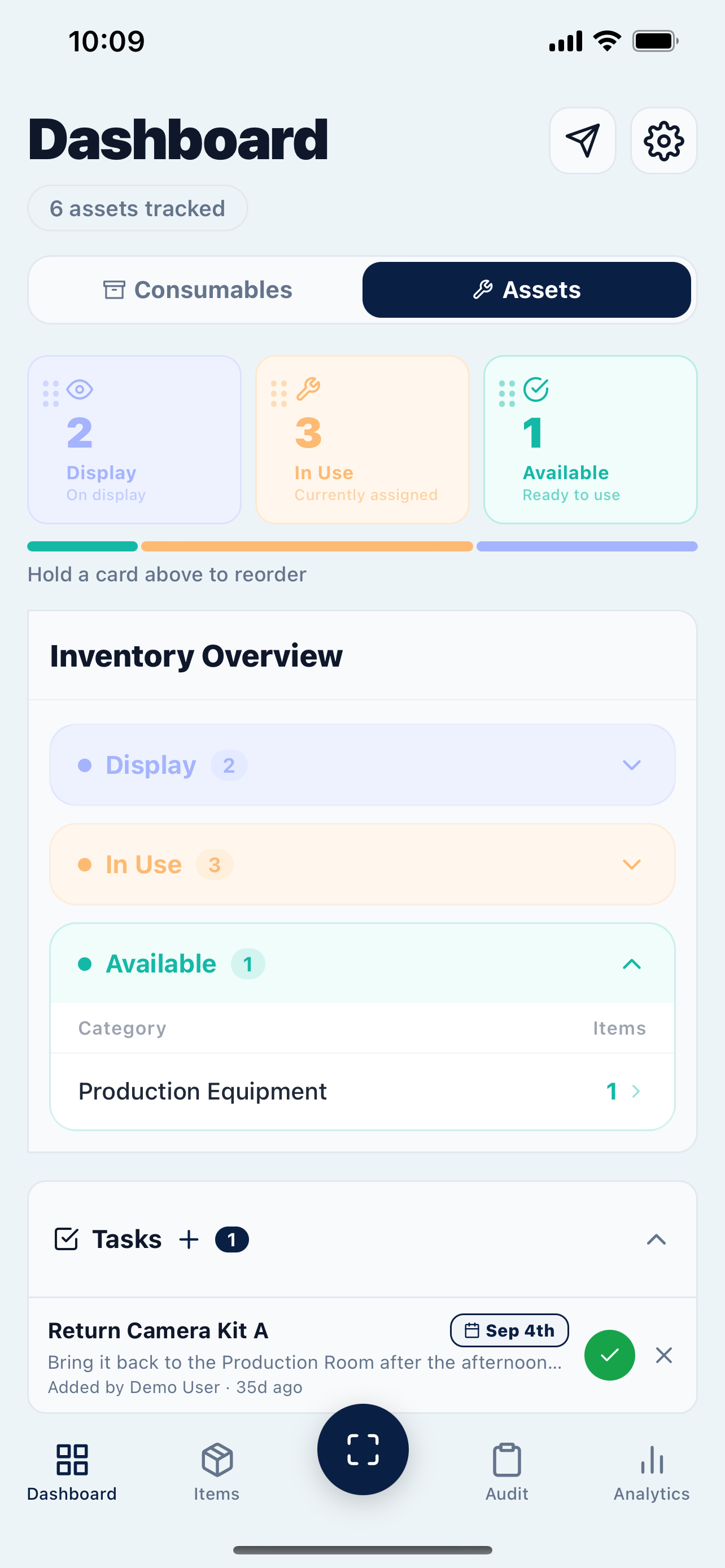This screenshot has width=725, height=1568.
Task: Open the Audit tab
Action: (x=507, y=1472)
